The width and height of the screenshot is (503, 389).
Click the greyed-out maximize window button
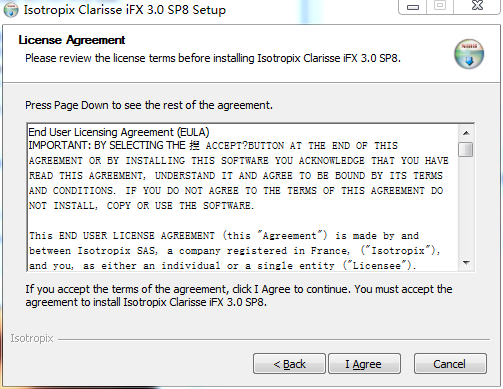point(440,6)
